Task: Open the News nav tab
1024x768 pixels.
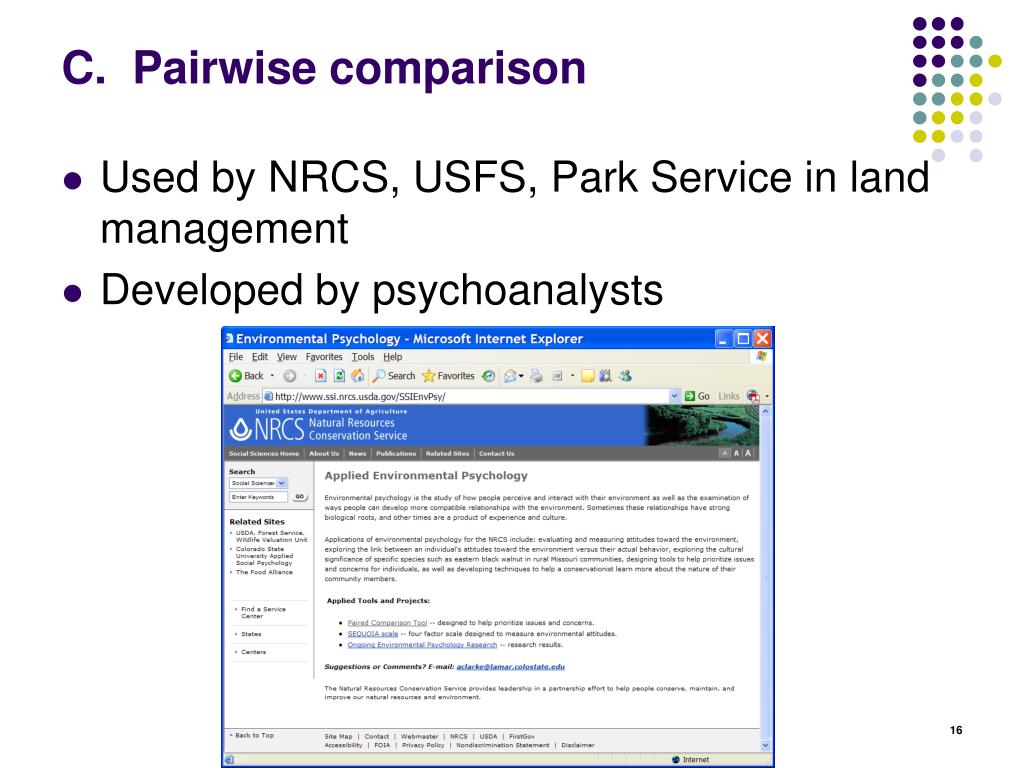Action: click(x=357, y=453)
